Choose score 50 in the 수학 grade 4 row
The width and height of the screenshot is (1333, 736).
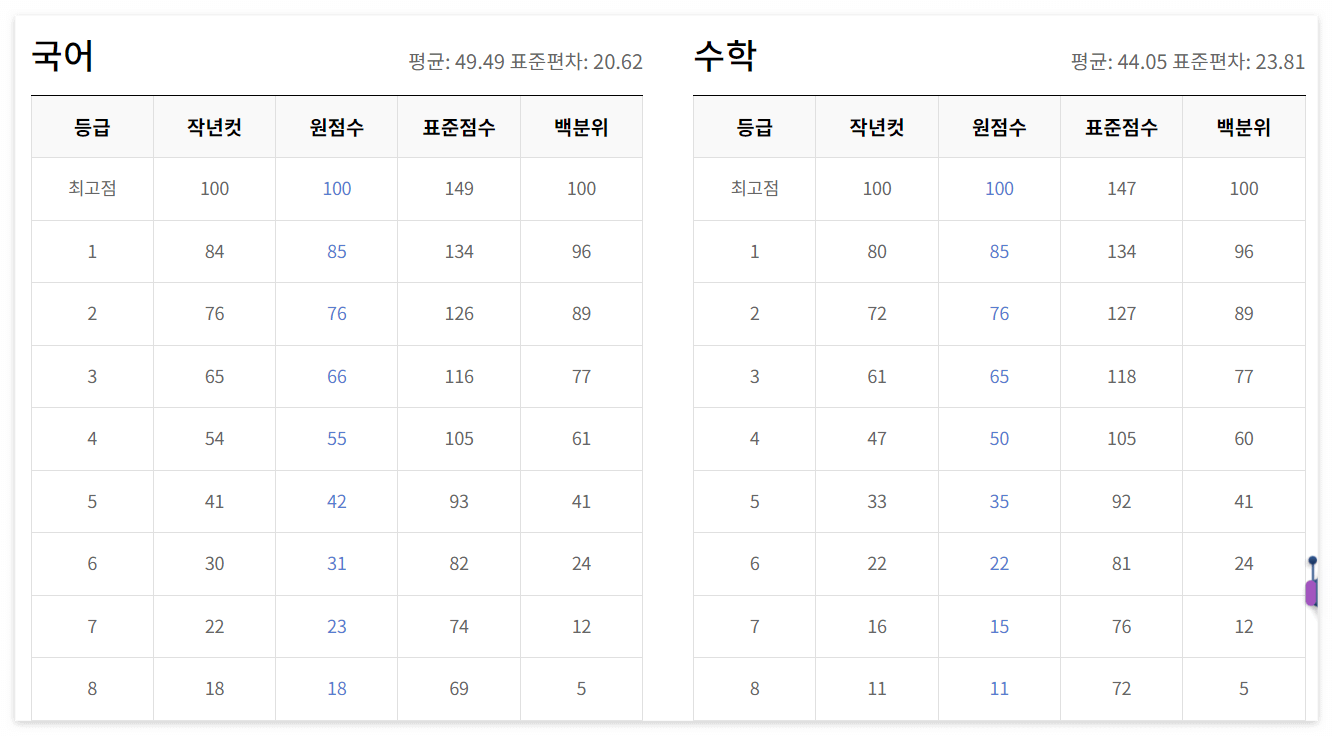point(998,438)
